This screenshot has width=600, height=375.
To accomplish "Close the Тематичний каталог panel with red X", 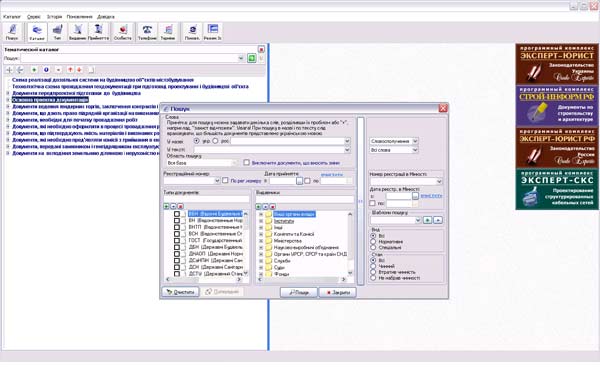I will pos(261,49).
